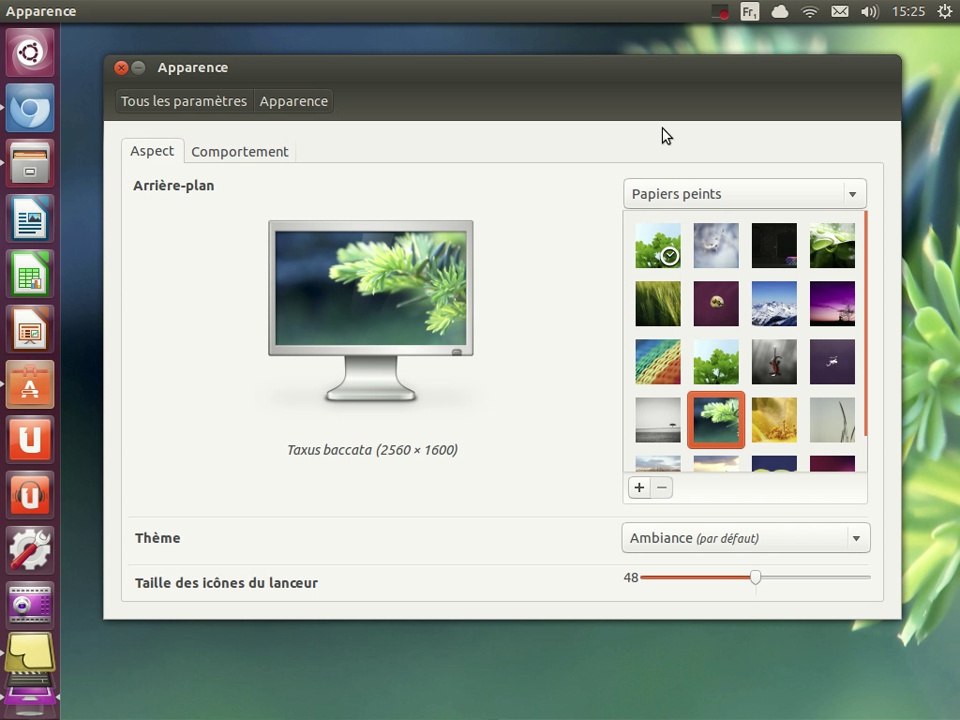Viewport: 960px width, 720px height.
Task: Select the green leaves wallpaper with clock badge
Action: click(x=658, y=245)
